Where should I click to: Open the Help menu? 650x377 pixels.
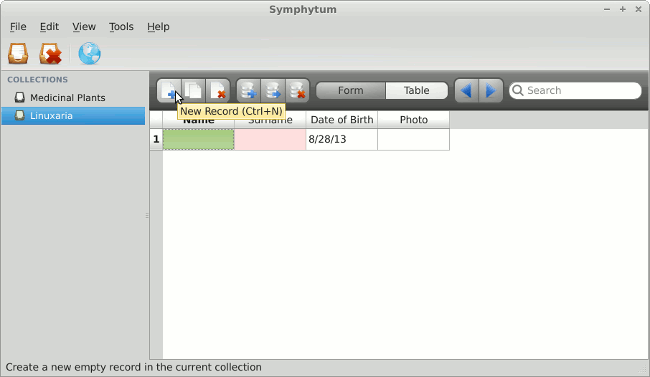[x=158, y=27]
